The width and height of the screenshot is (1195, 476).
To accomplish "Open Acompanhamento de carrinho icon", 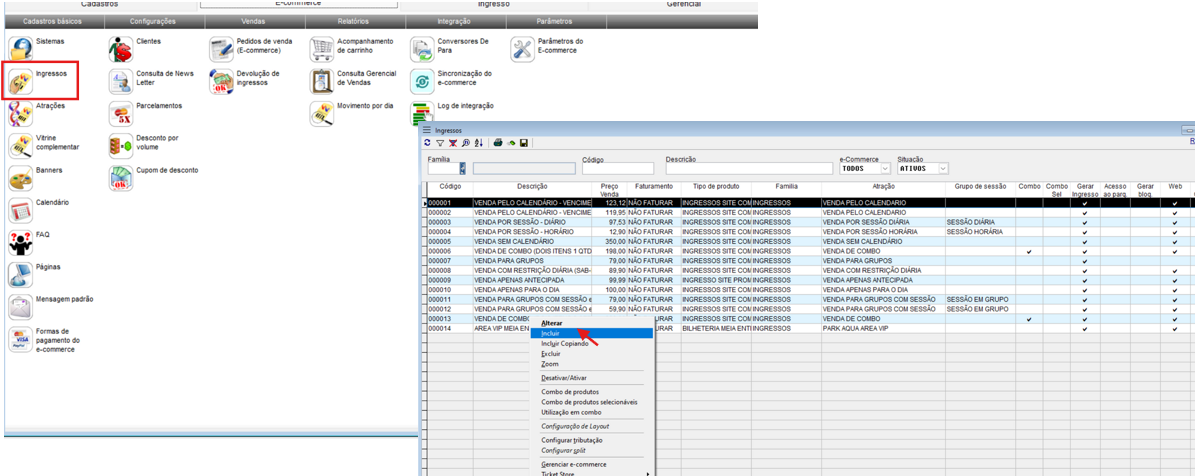I will coord(321,48).
